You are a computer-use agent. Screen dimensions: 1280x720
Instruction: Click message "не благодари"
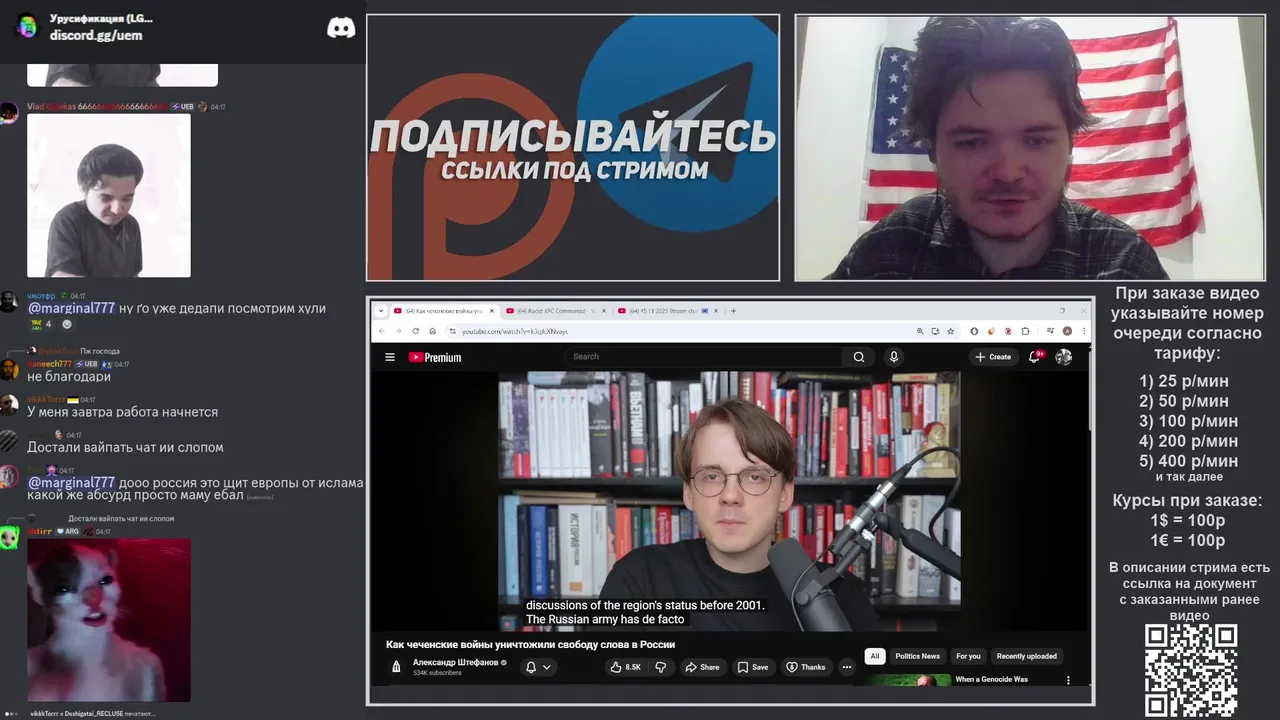(x=69, y=377)
